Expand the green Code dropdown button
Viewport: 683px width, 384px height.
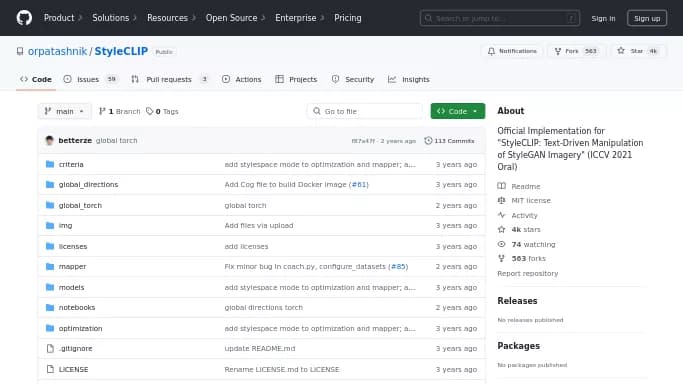(x=457, y=111)
